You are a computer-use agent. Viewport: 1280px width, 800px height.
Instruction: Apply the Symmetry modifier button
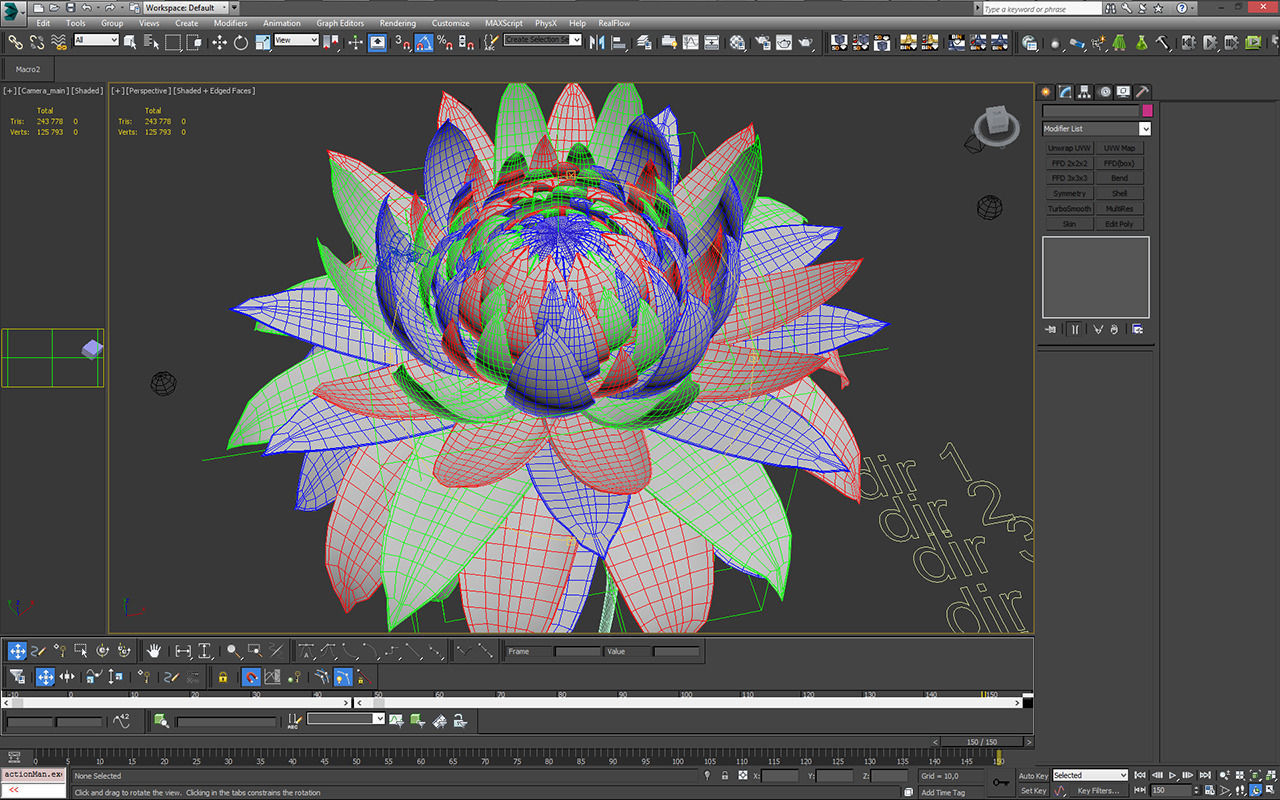pyautogui.click(x=1069, y=193)
